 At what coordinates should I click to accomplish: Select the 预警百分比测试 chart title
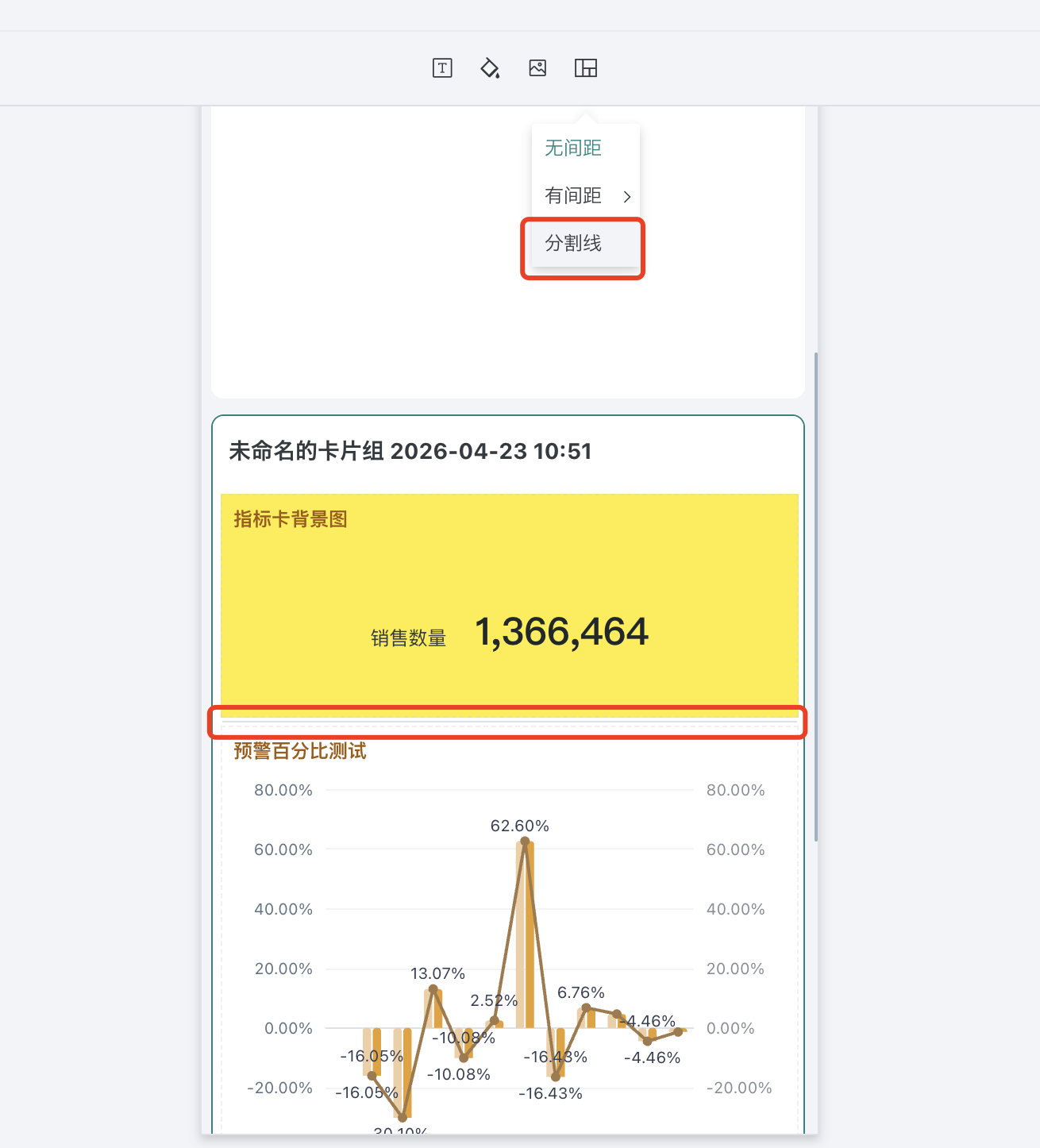tap(299, 750)
